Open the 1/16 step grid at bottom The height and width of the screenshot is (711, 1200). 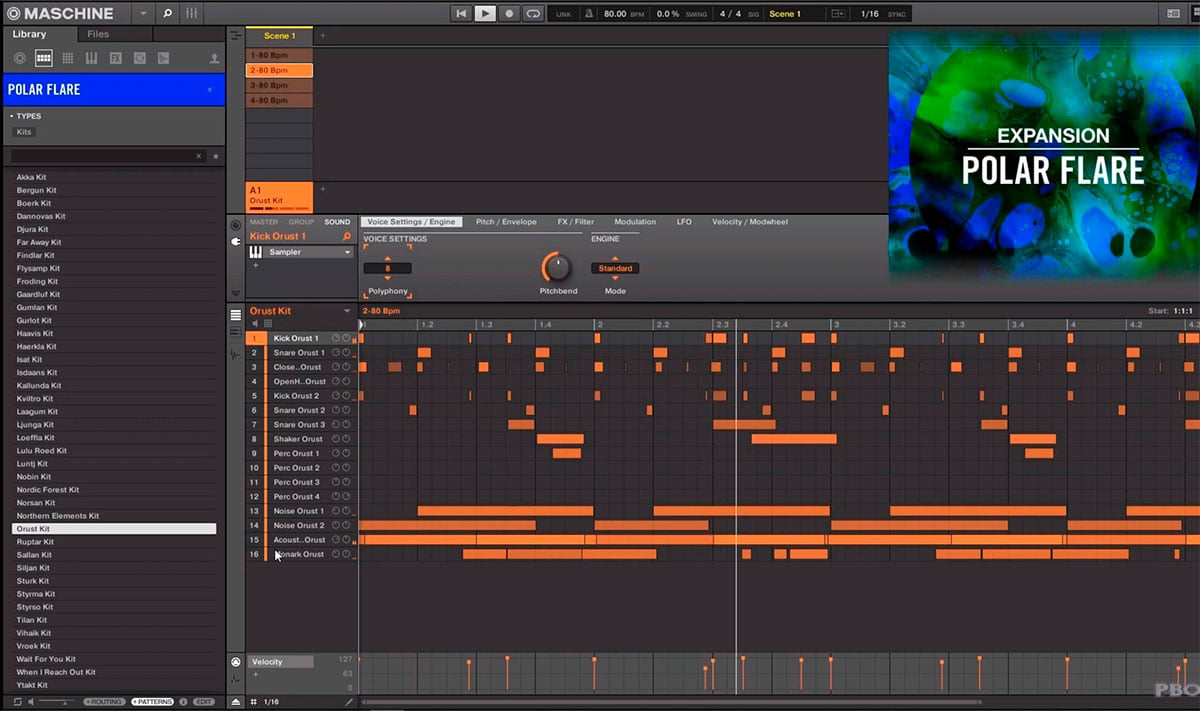[271, 702]
